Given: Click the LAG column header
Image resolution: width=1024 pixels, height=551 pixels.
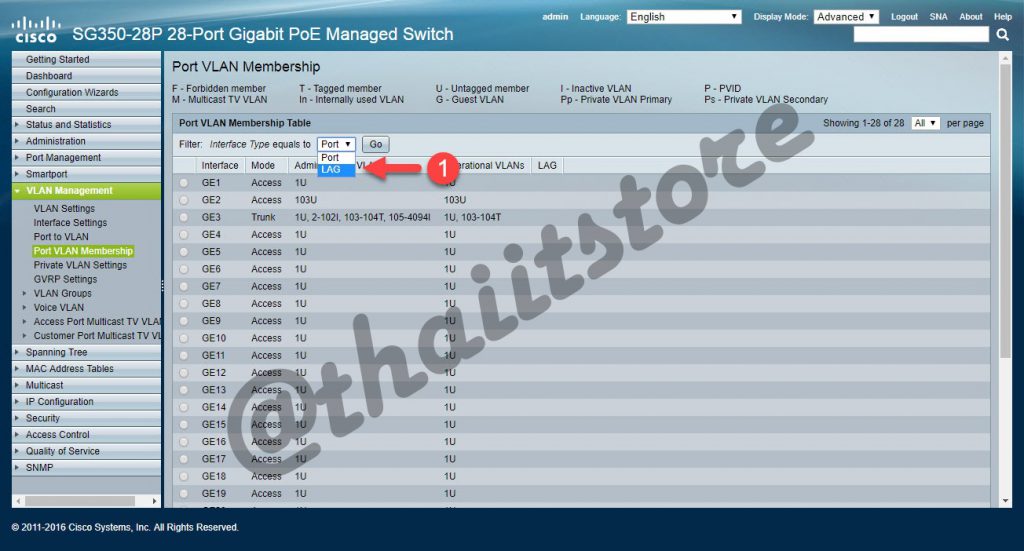Looking at the screenshot, I should tap(547, 166).
